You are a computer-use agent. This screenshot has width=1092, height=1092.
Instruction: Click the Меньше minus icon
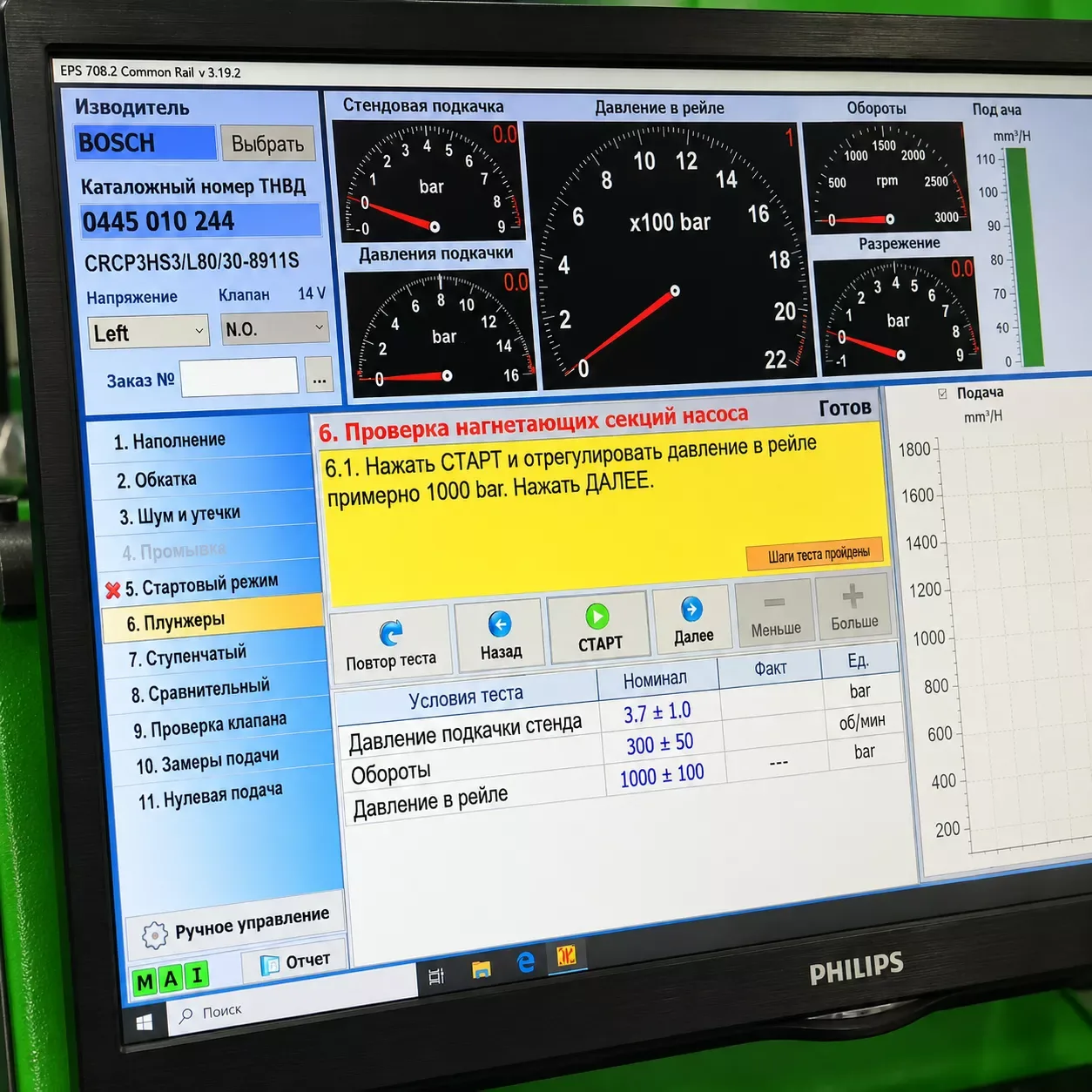[x=774, y=603]
